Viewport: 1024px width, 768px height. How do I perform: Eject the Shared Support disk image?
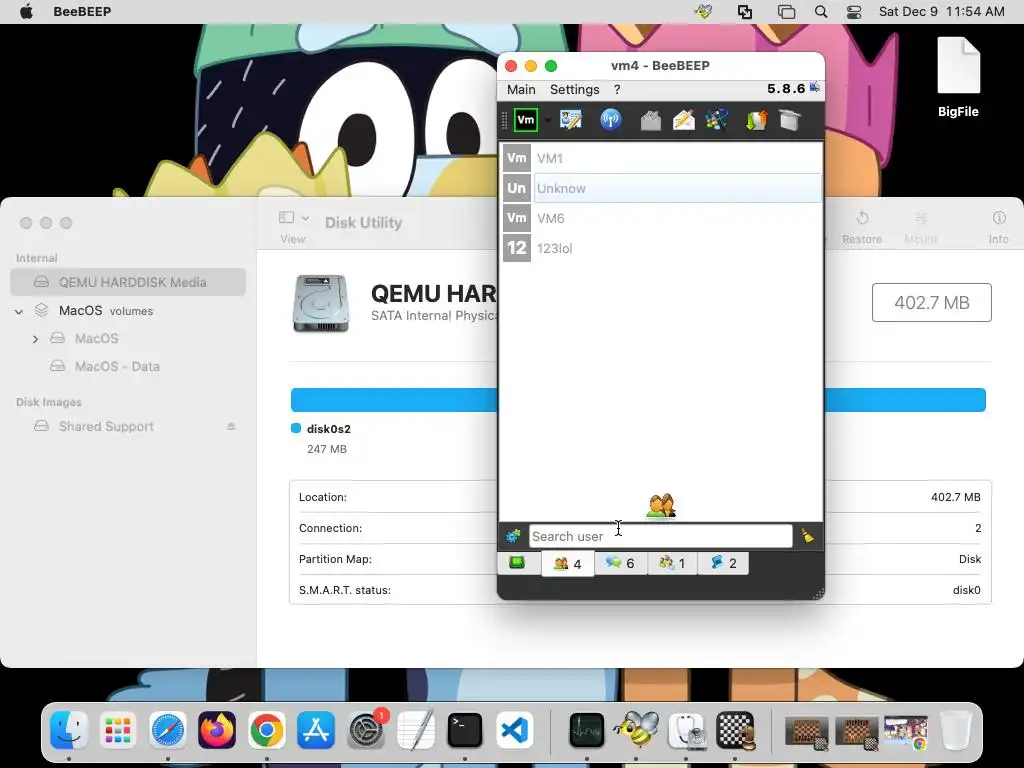pyautogui.click(x=231, y=426)
